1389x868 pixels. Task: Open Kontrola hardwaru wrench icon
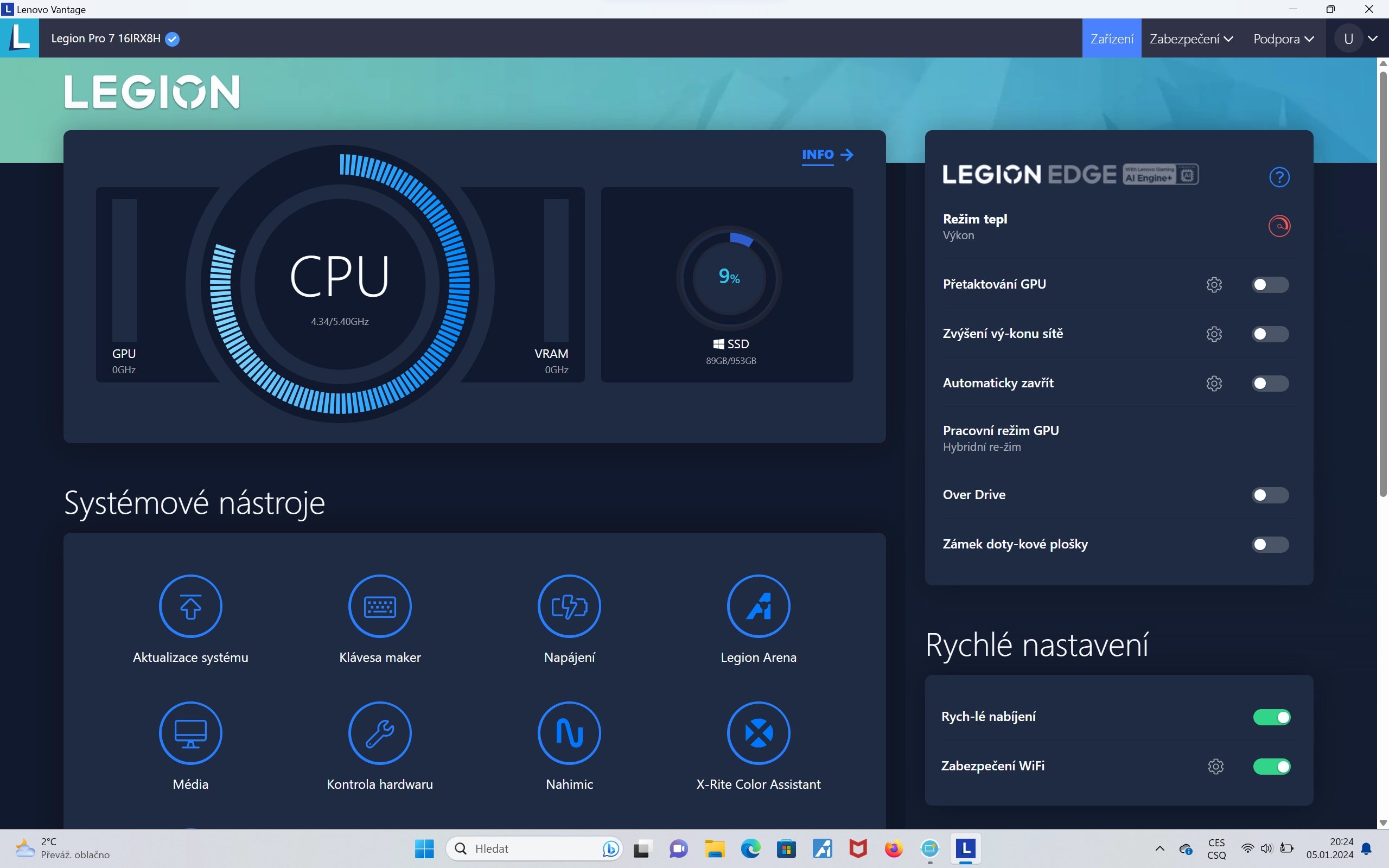click(379, 732)
